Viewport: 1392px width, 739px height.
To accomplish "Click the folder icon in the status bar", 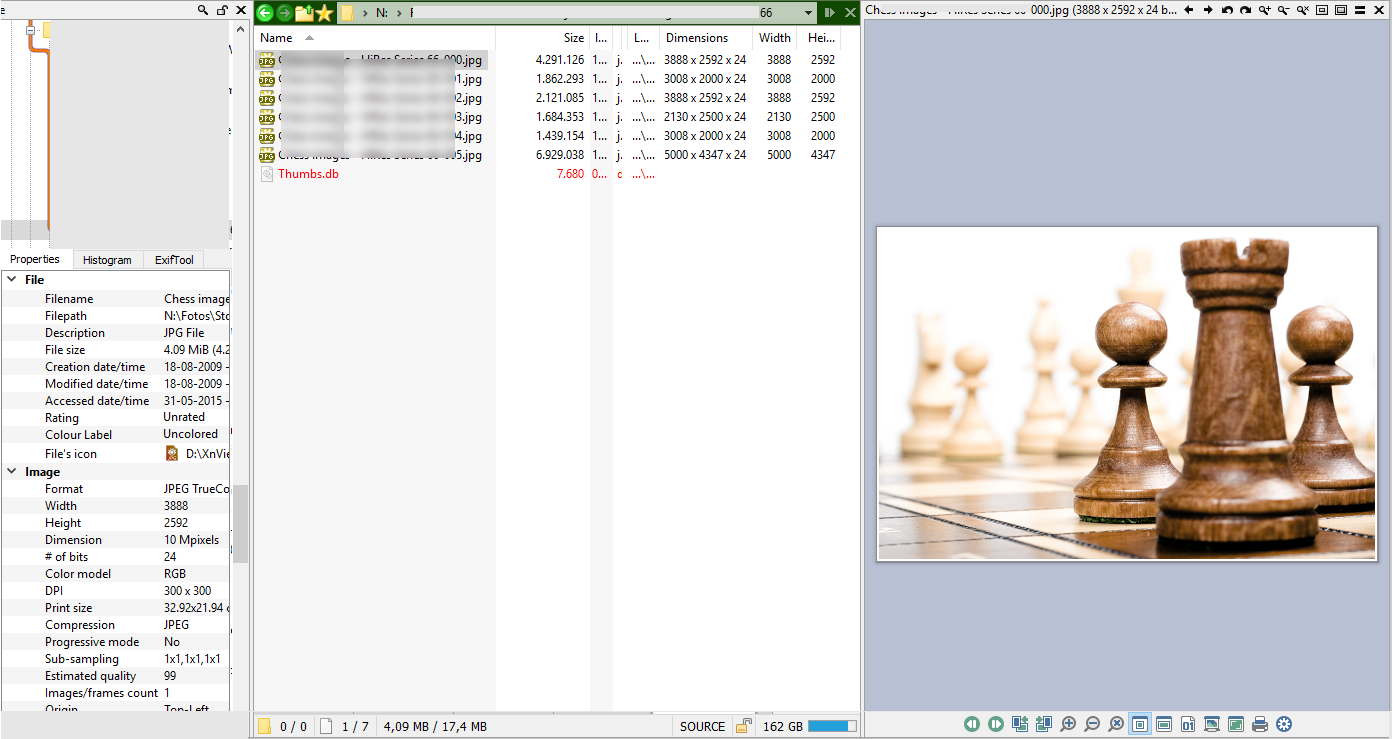I will coord(264,727).
